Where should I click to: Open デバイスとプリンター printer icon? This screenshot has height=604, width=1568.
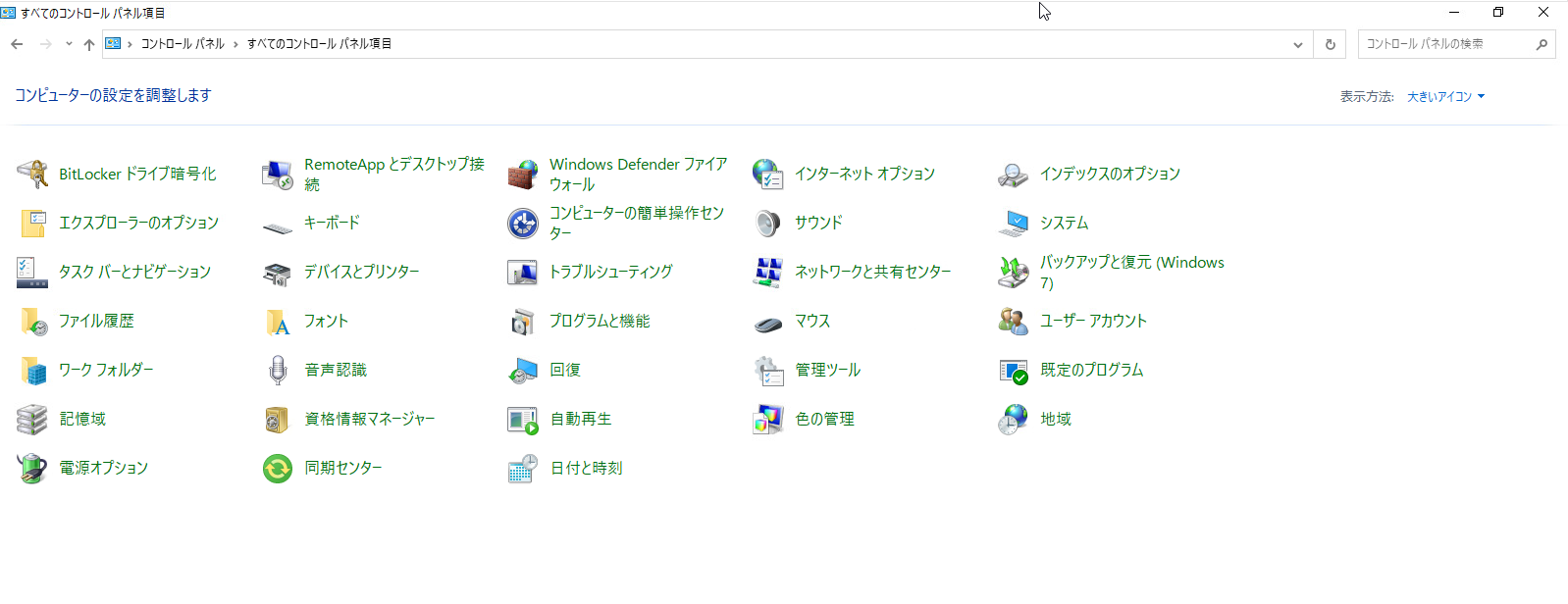tap(278, 273)
